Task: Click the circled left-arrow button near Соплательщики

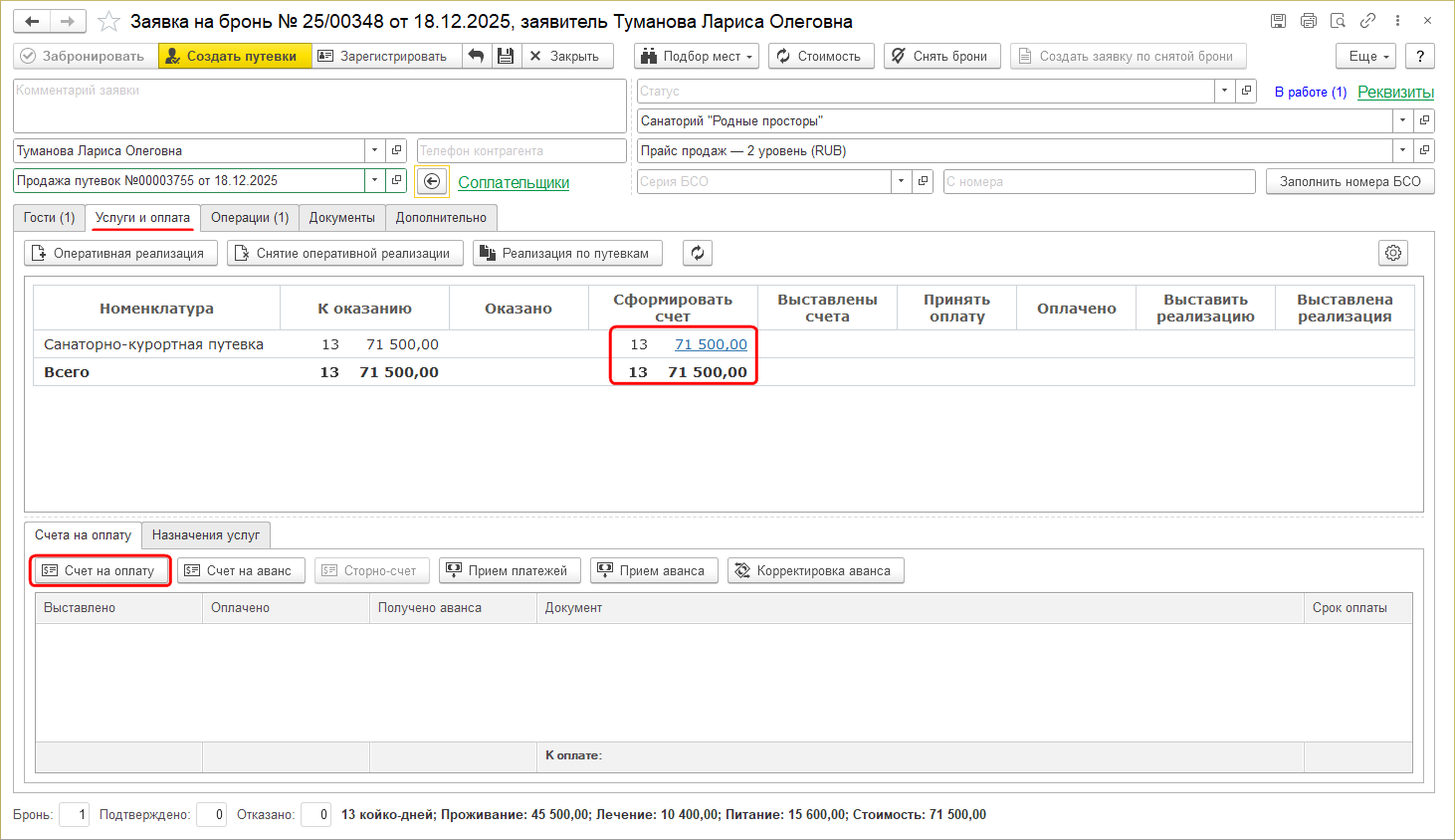Action: pyautogui.click(x=432, y=181)
